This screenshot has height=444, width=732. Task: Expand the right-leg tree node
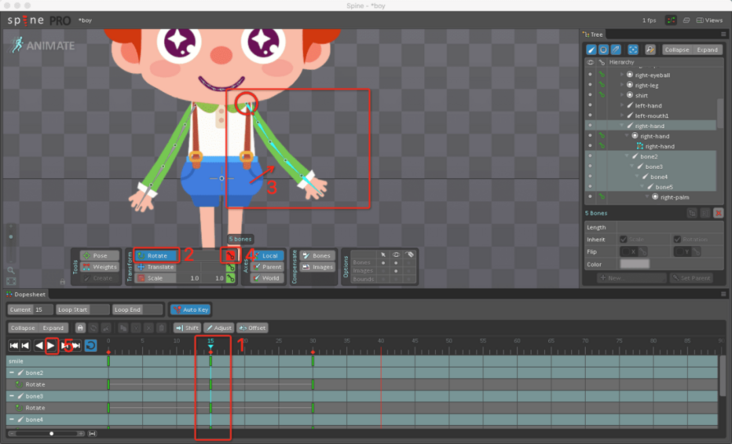click(x=622, y=85)
